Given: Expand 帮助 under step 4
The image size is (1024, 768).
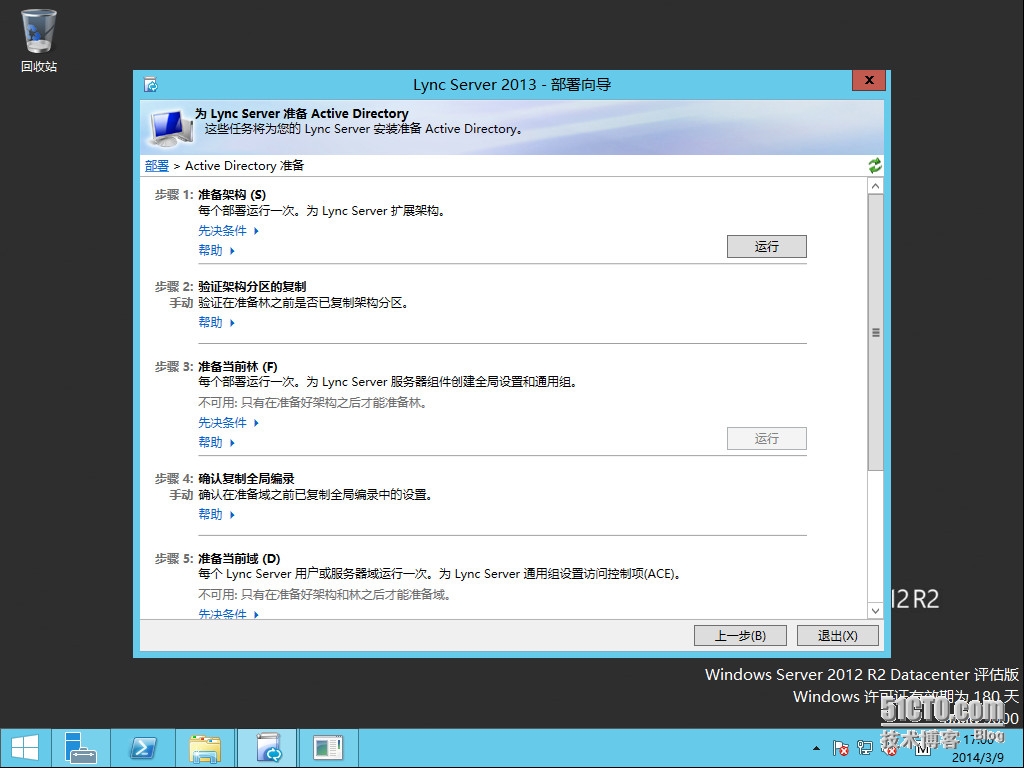Looking at the screenshot, I should click(x=216, y=514).
